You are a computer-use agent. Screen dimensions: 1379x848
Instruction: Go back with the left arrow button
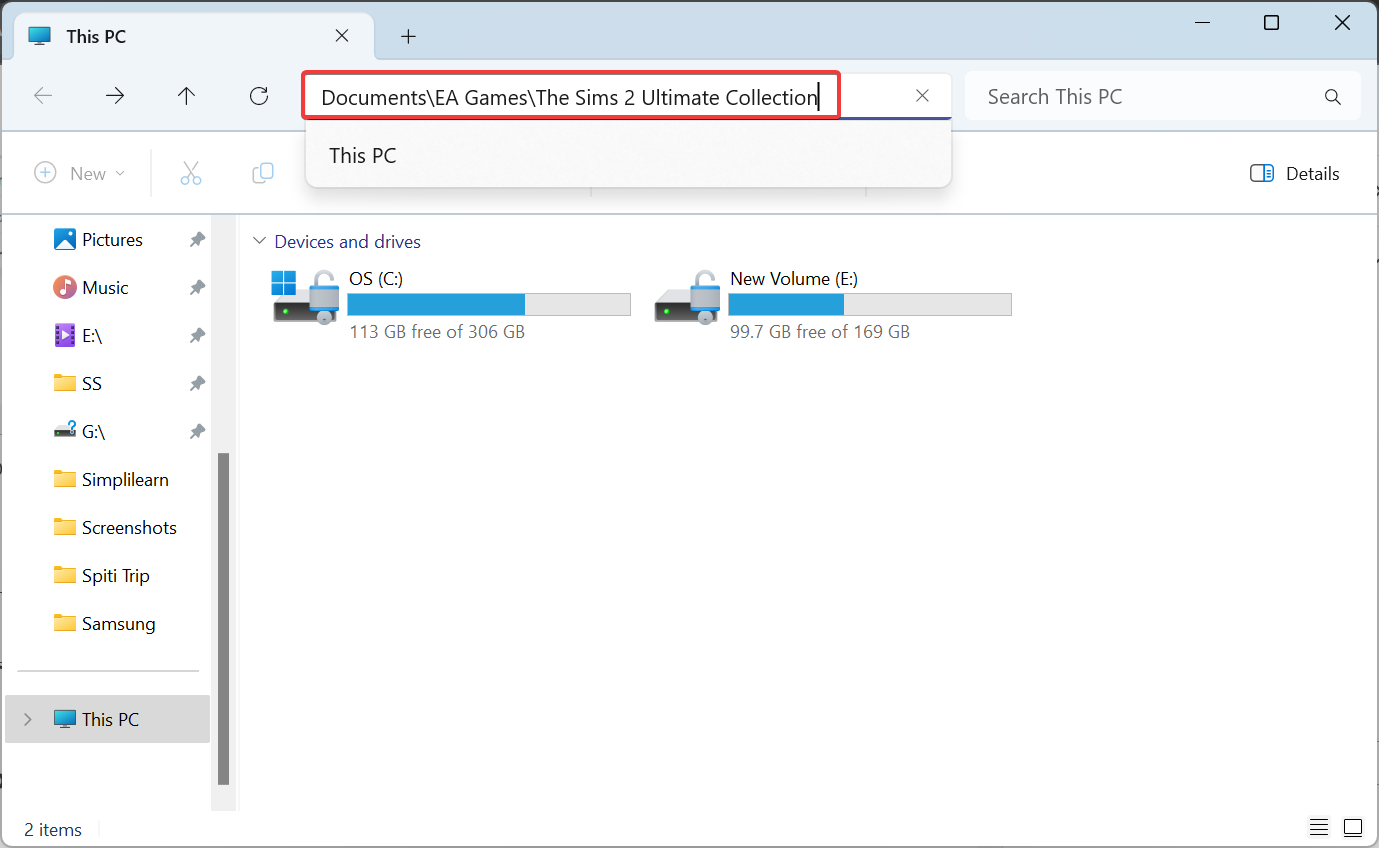(43, 96)
